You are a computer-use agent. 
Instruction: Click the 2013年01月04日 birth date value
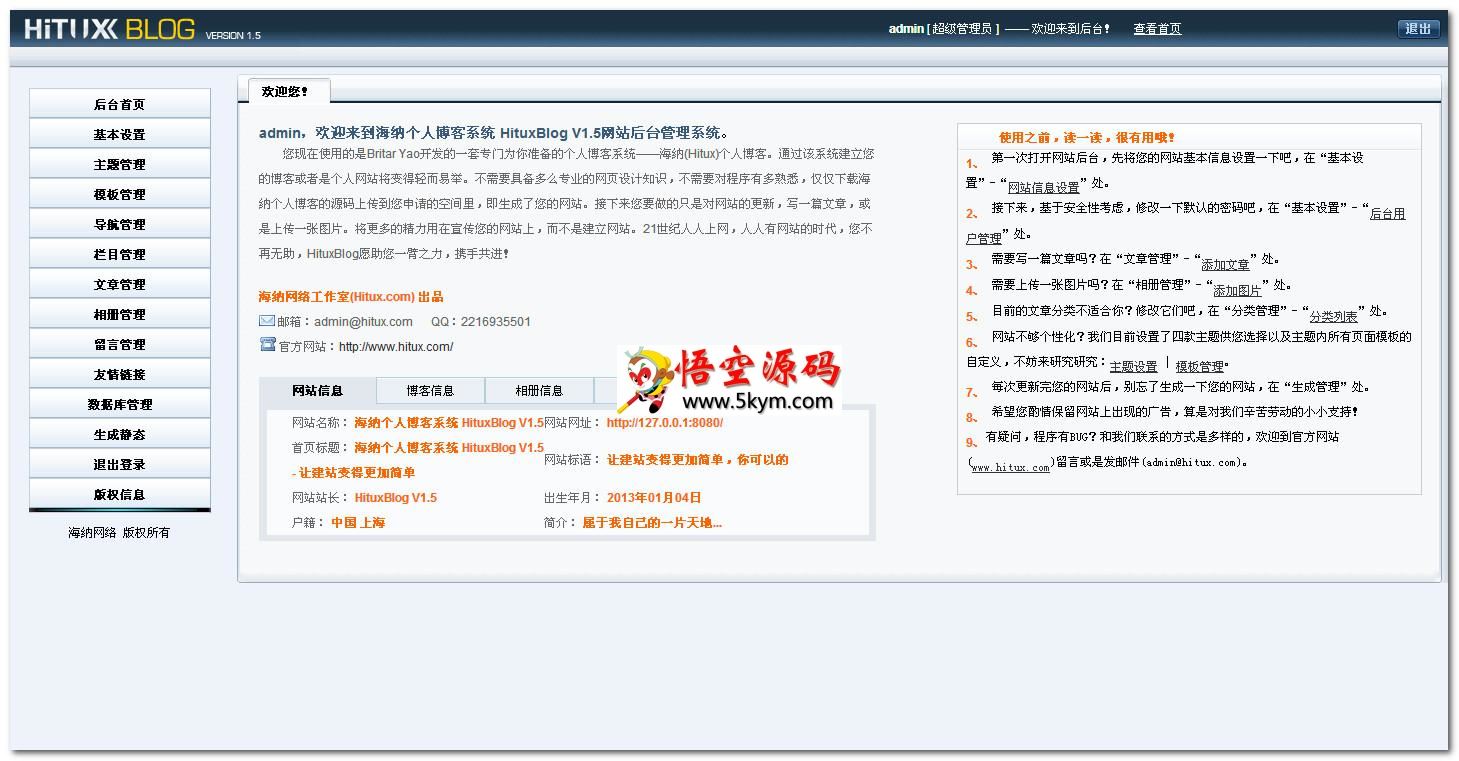654,498
